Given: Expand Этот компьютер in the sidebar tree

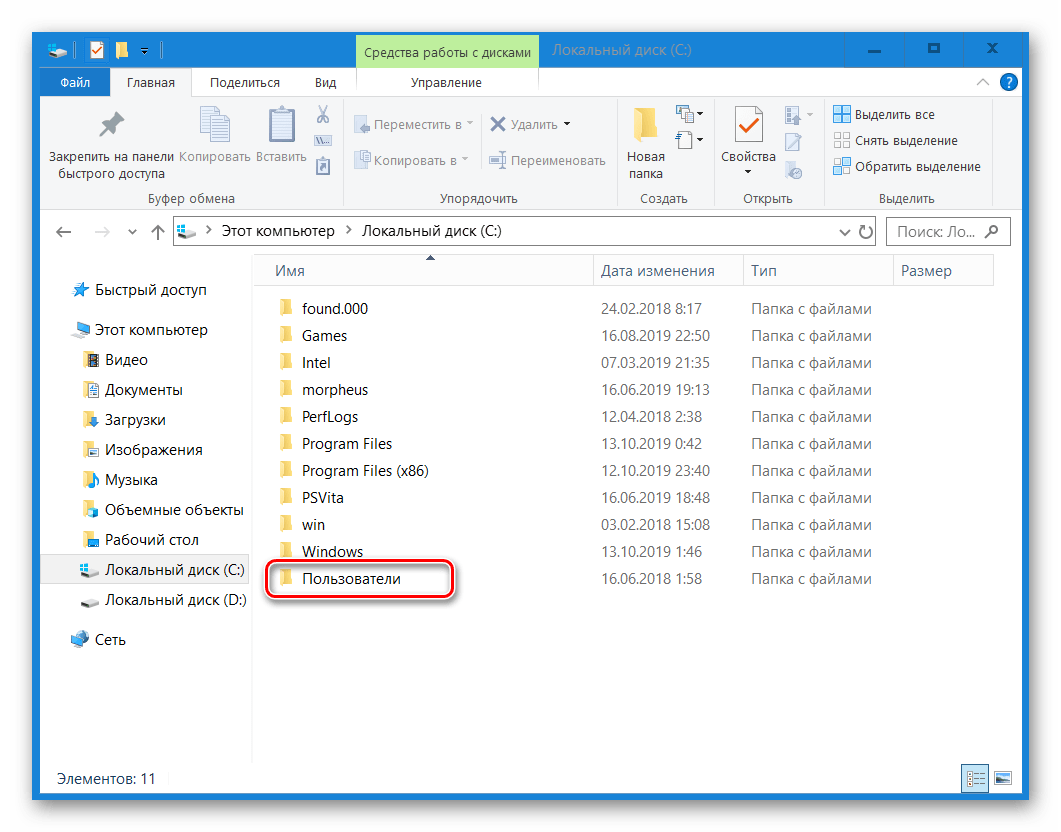Looking at the screenshot, I should (63, 329).
